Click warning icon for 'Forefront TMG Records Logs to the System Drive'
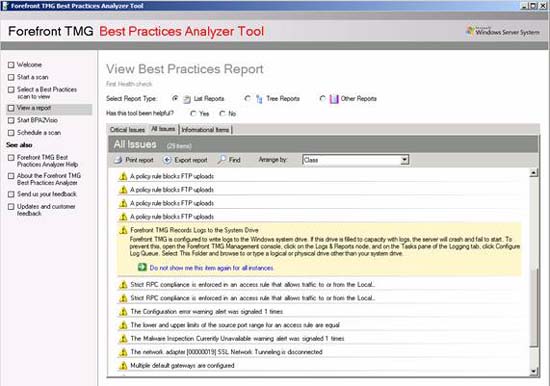 click(123, 230)
